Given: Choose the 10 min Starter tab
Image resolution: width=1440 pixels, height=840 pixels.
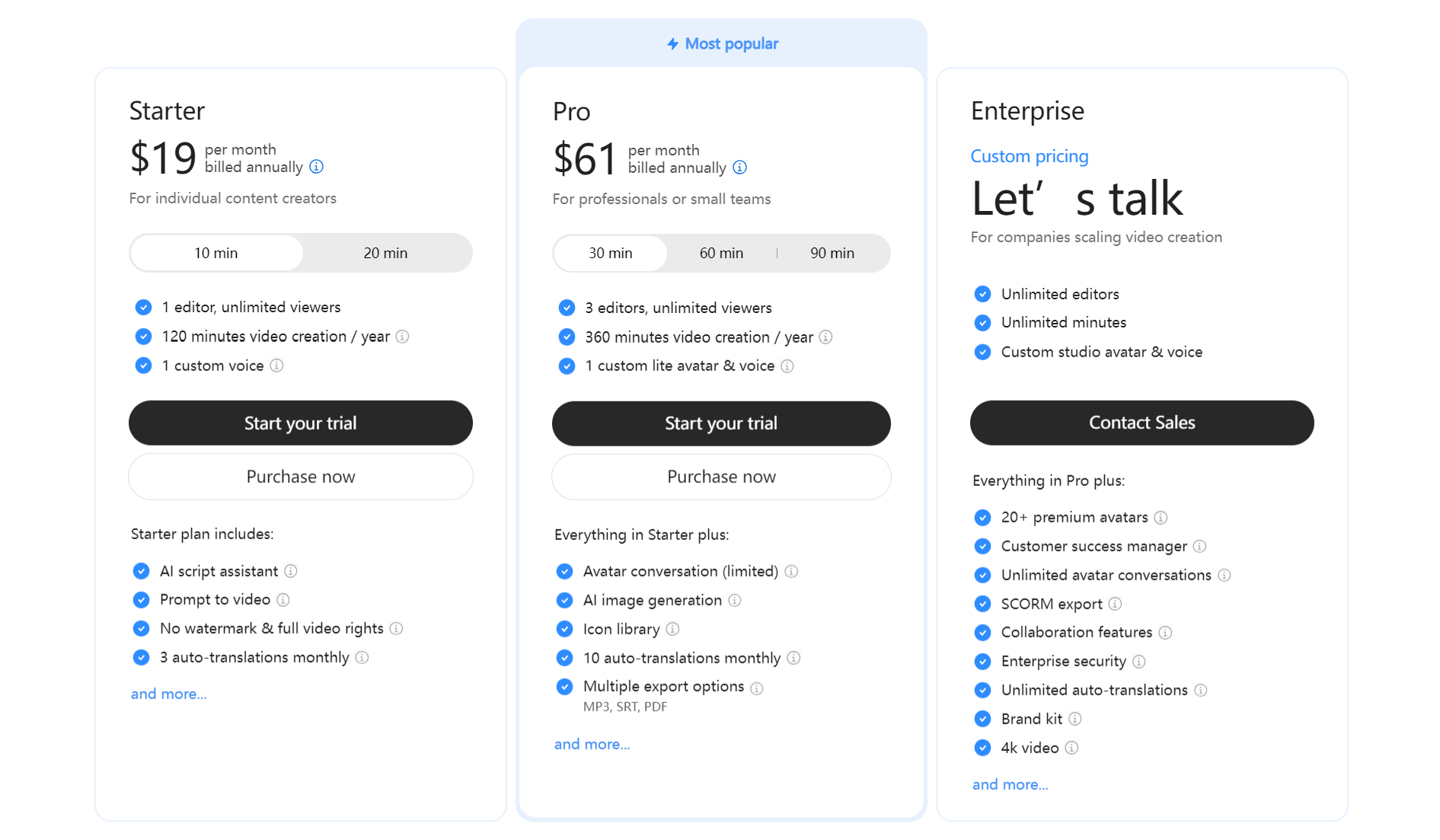Looking at the screenshot, I should point(216,253).
